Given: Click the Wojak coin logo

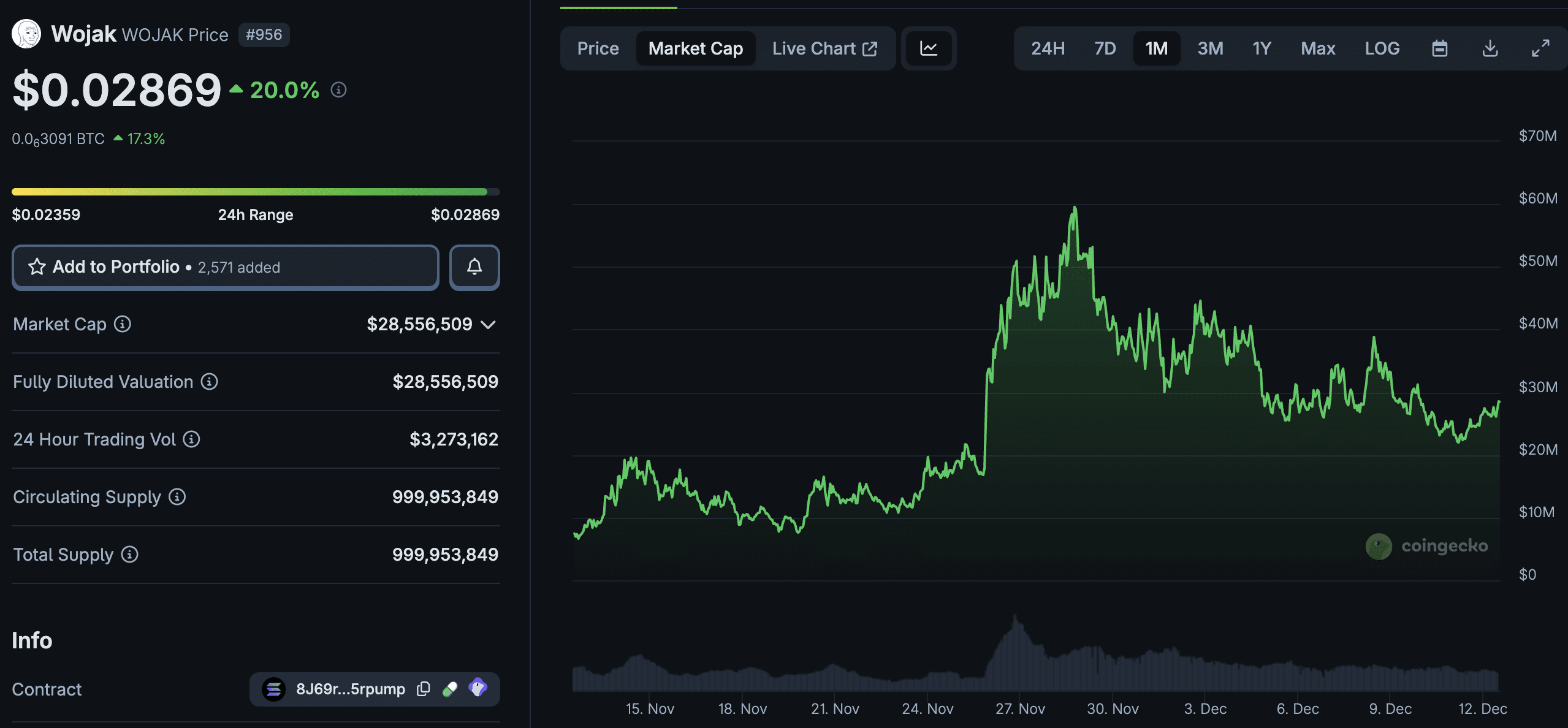Looking at the screenshot, I should tap(26, 33).
